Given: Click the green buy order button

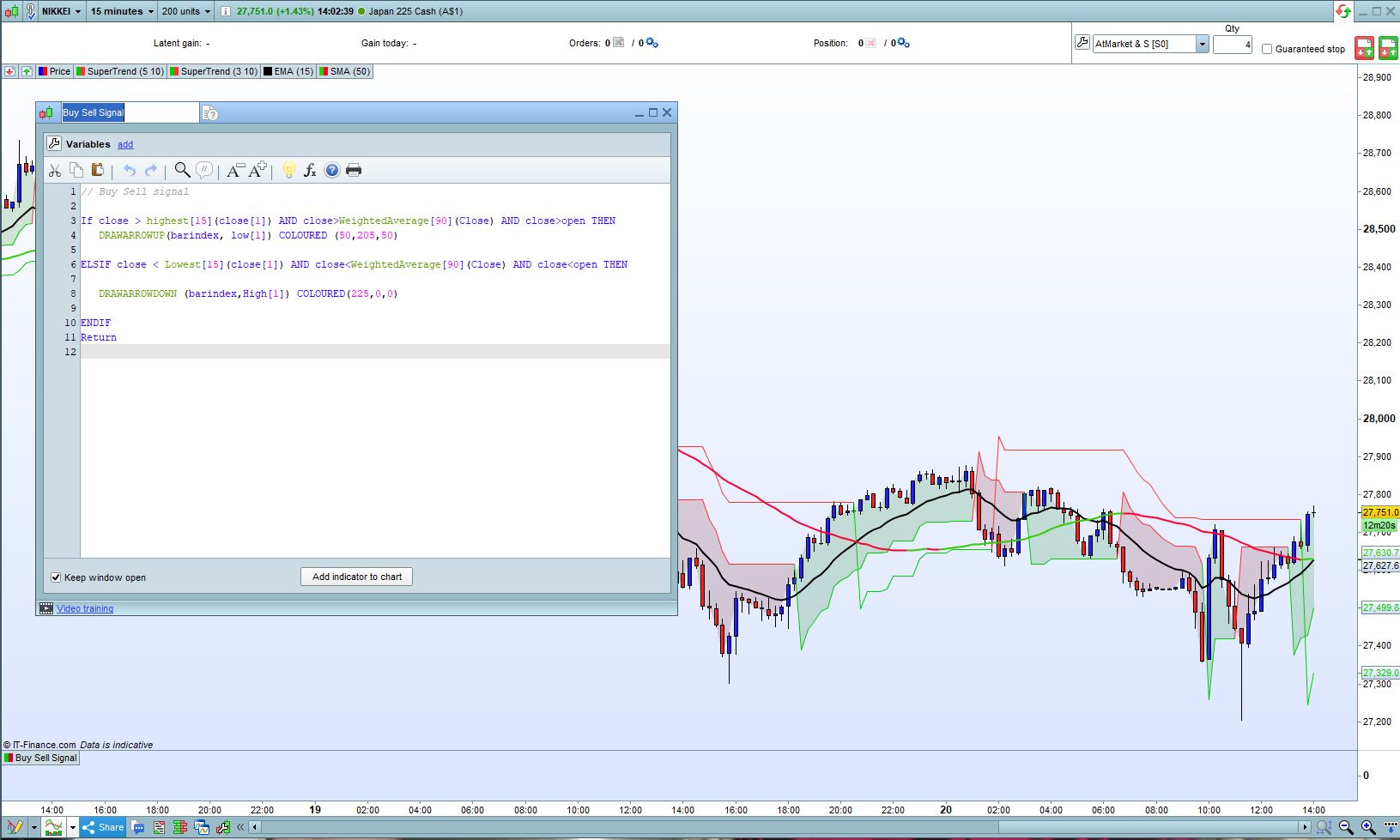Looking at the screenshot, I should tap(1388, 48).
